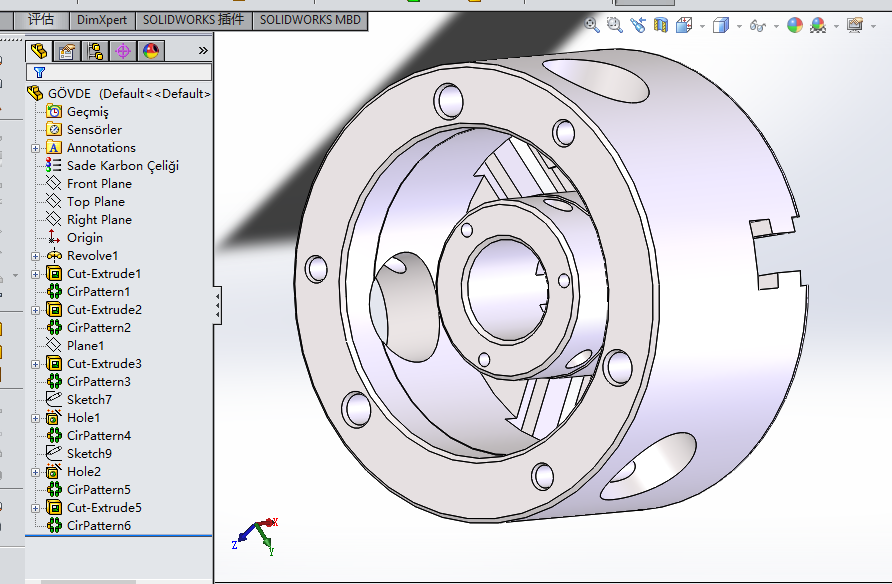
Task: Select the CirPattern4 feature
Action: pos(98,436)
